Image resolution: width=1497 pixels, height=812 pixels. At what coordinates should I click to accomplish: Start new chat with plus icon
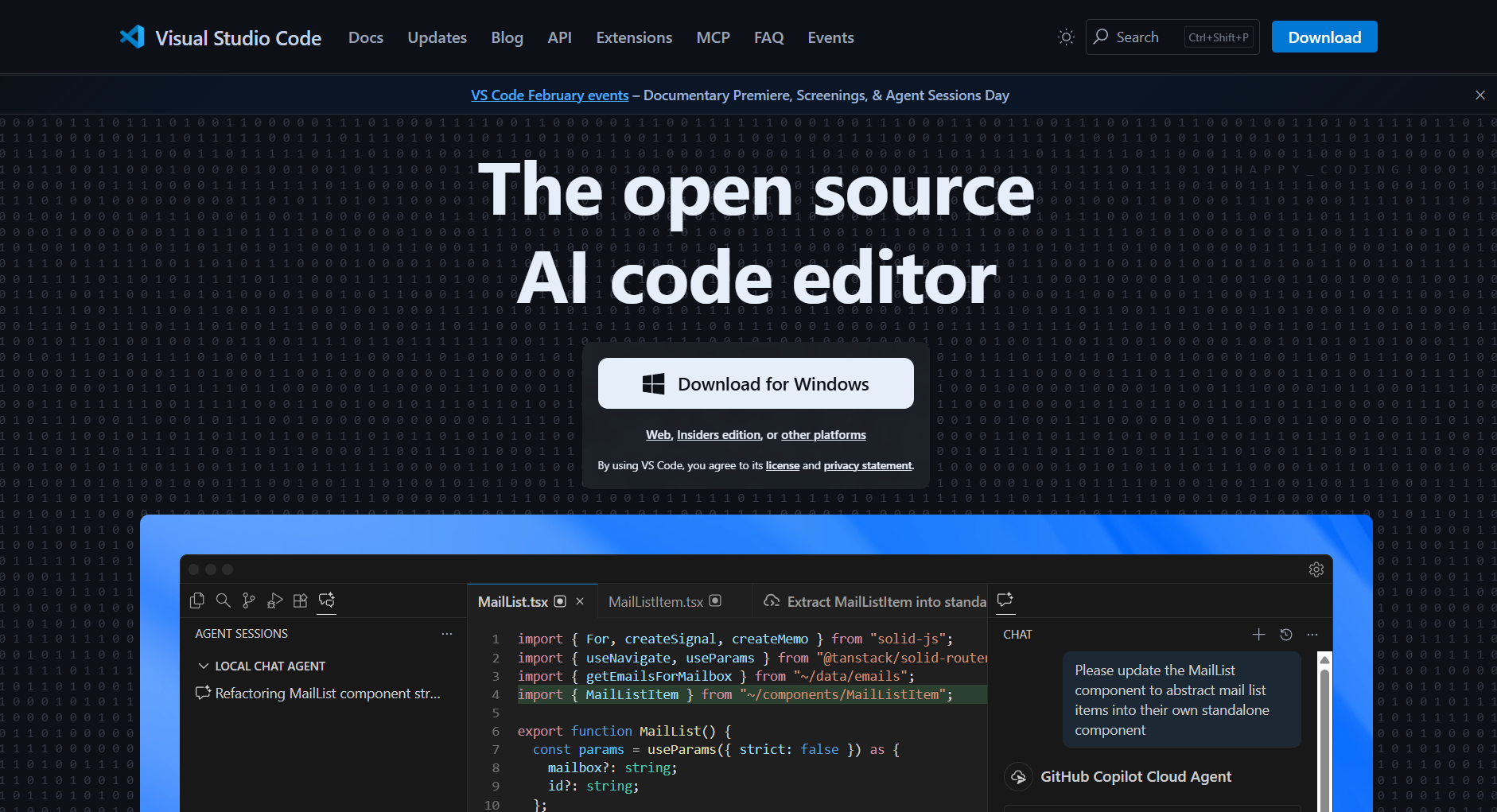point(1258,634)
